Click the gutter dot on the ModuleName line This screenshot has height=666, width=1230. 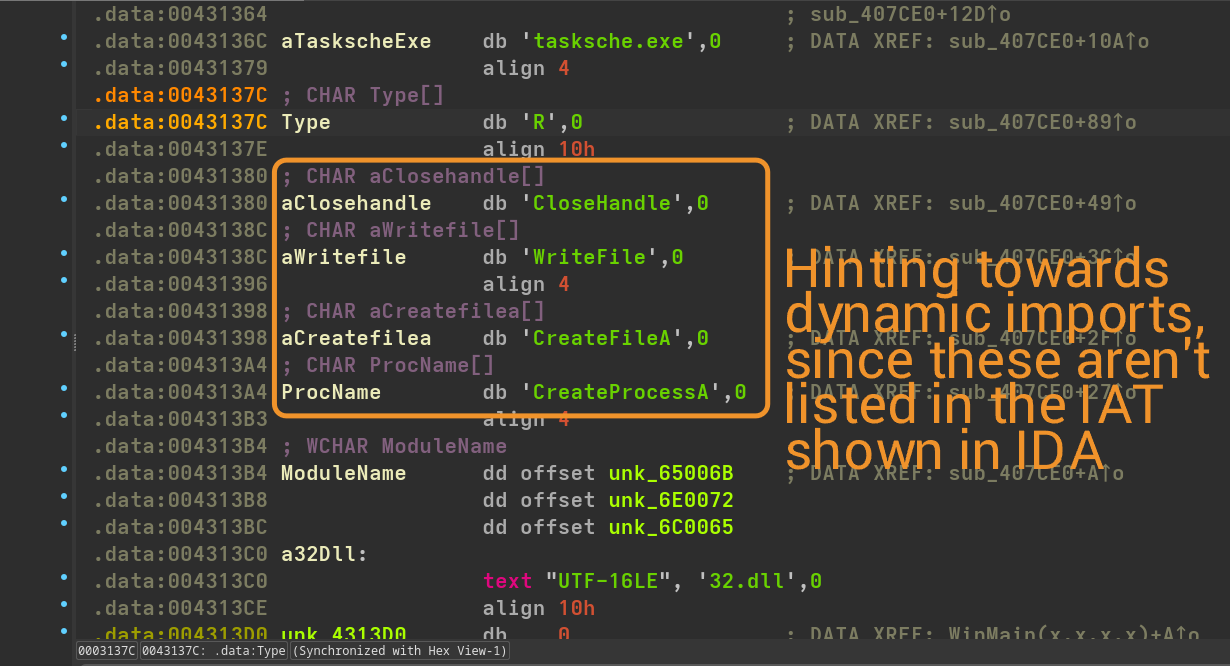coord(64,470)
